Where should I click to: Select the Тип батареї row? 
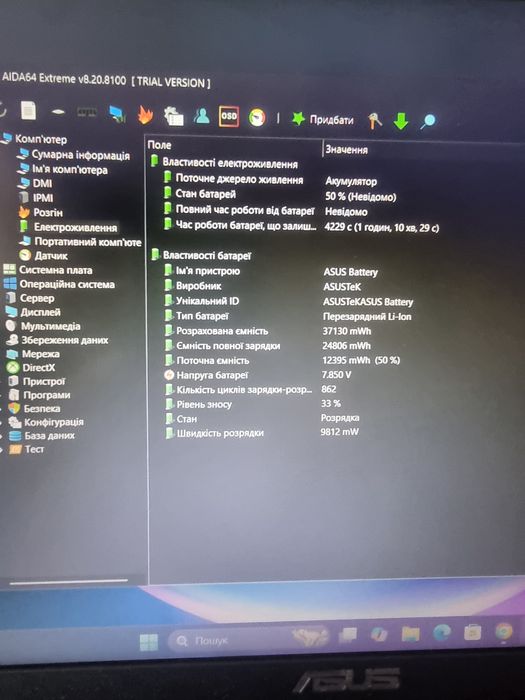288,316
